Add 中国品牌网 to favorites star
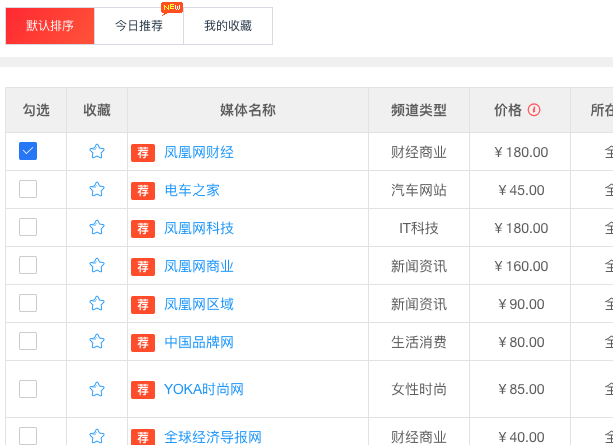 tap(97, 342)
